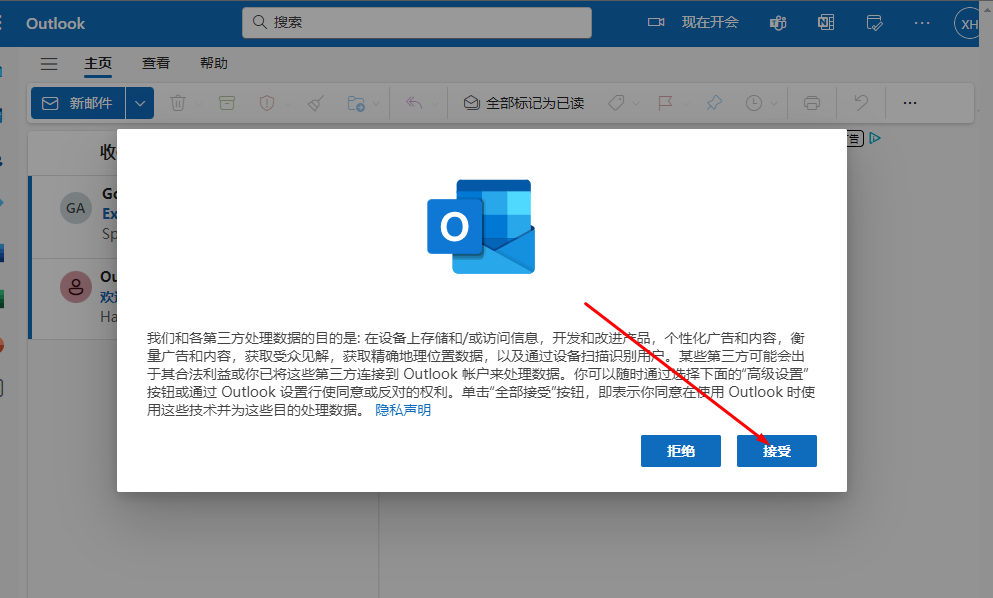Start a meeting with the 现在开会 camera icon

[x=656, y=23]
